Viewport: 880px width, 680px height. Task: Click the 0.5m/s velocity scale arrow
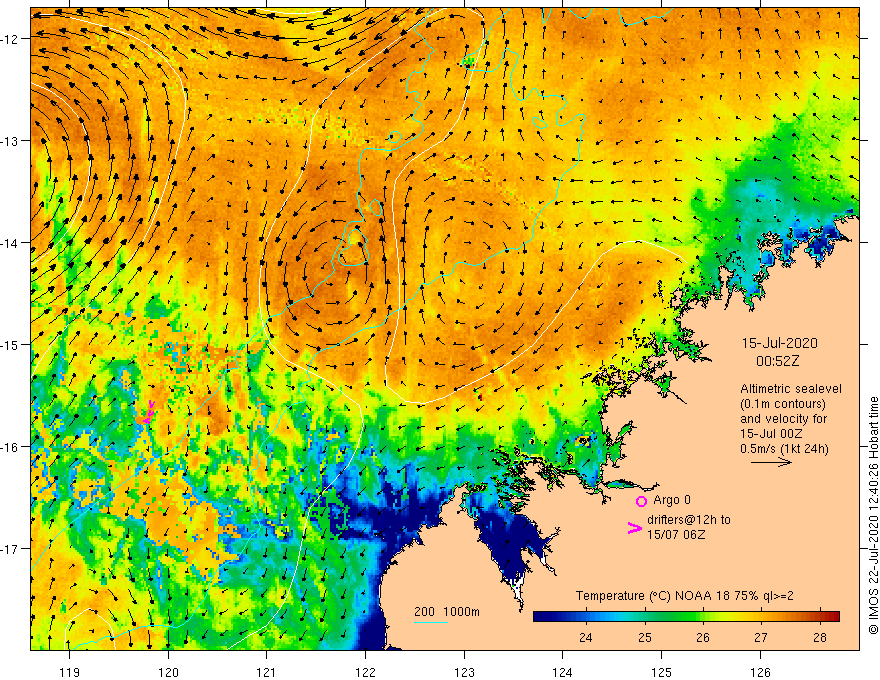coord(771,462)
